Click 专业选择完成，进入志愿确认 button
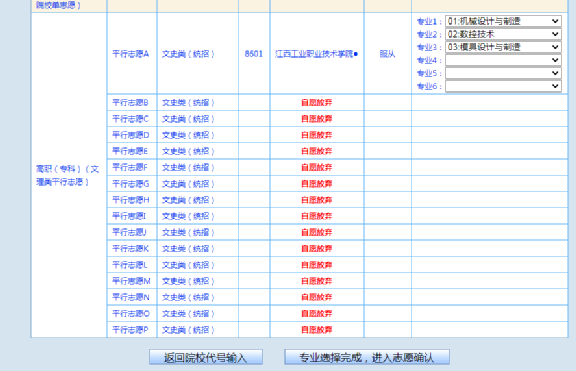The width and height of the screenshot is (576, 371). pyautogui.click(x=367, y=357)
